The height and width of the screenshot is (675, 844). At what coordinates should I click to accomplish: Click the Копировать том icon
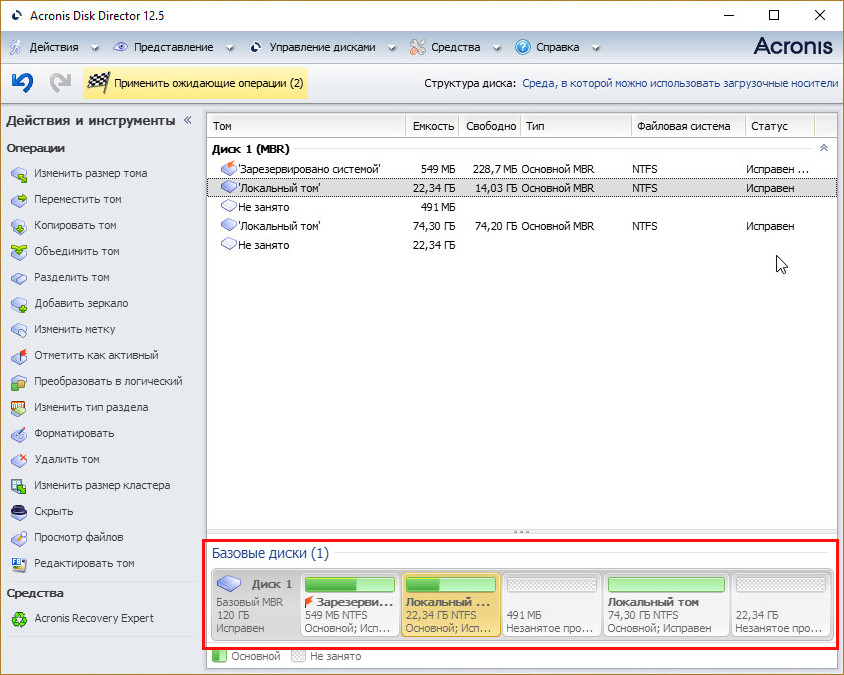(x=19, y=226)
